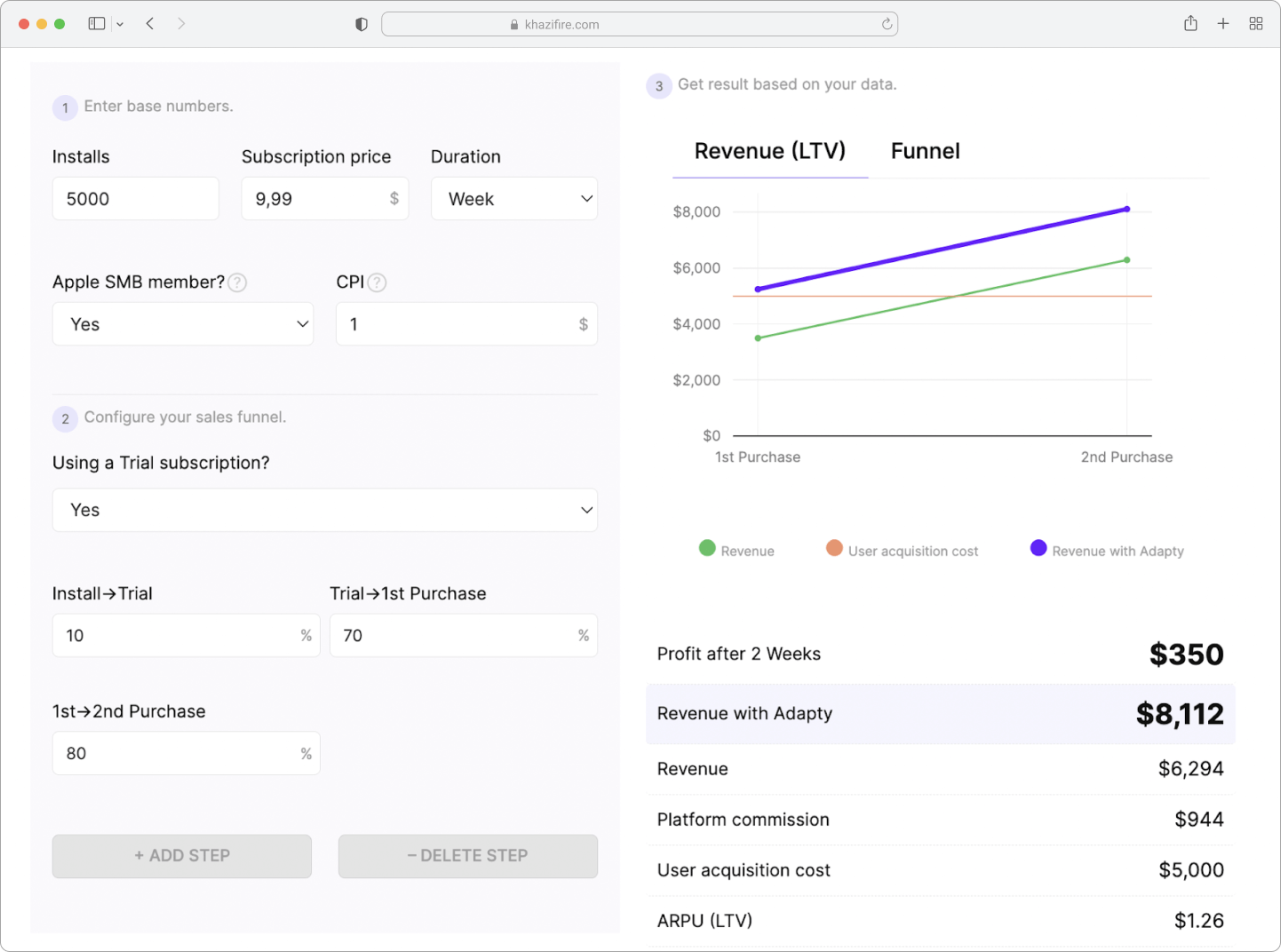The height and width of the screenshot is (952, 1281).
Task: Toggle the Revenue legend item
Action: [x=736, y=550]
